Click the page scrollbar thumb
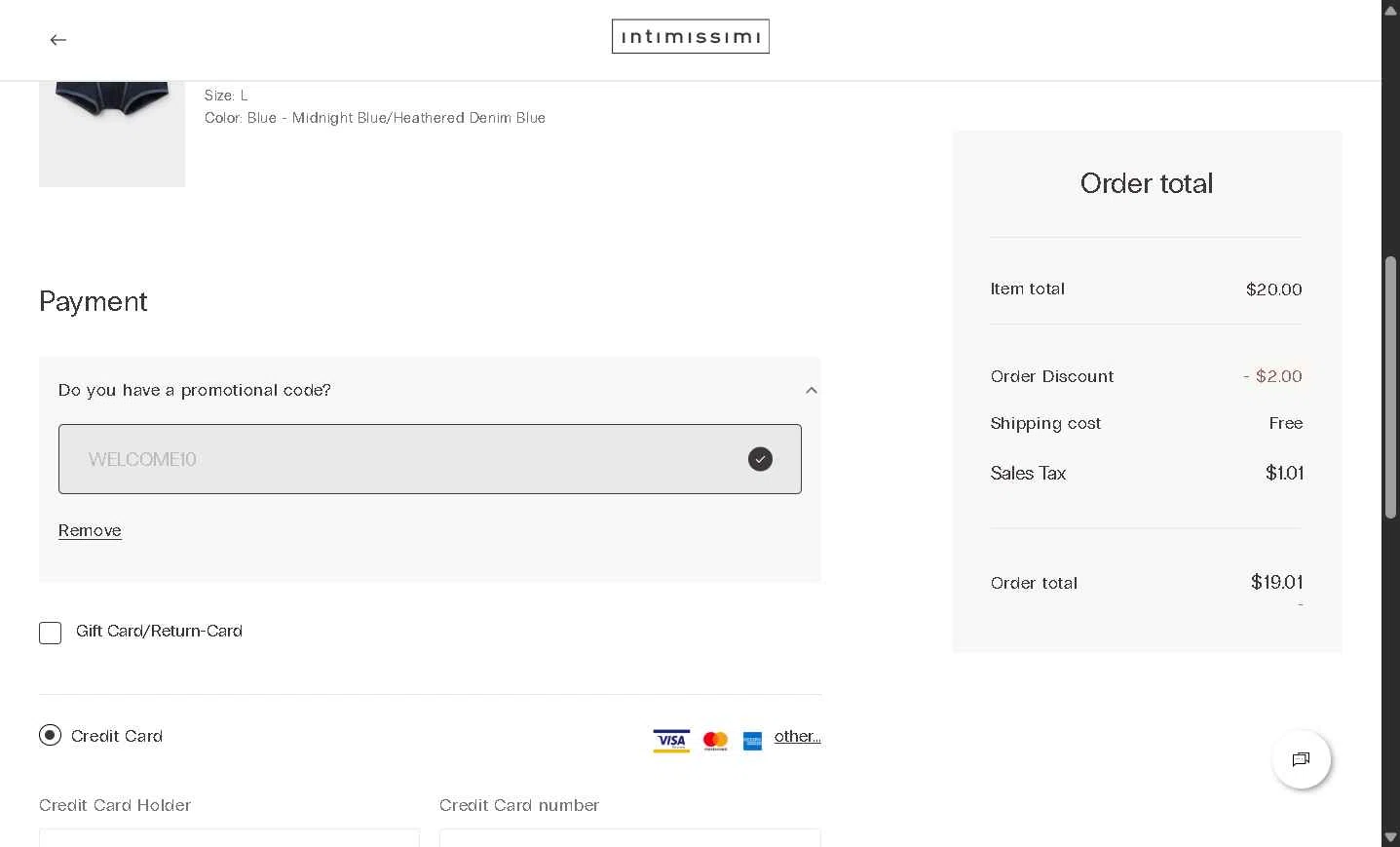This screenshot has height=847, width=1400. [1390, 387]
